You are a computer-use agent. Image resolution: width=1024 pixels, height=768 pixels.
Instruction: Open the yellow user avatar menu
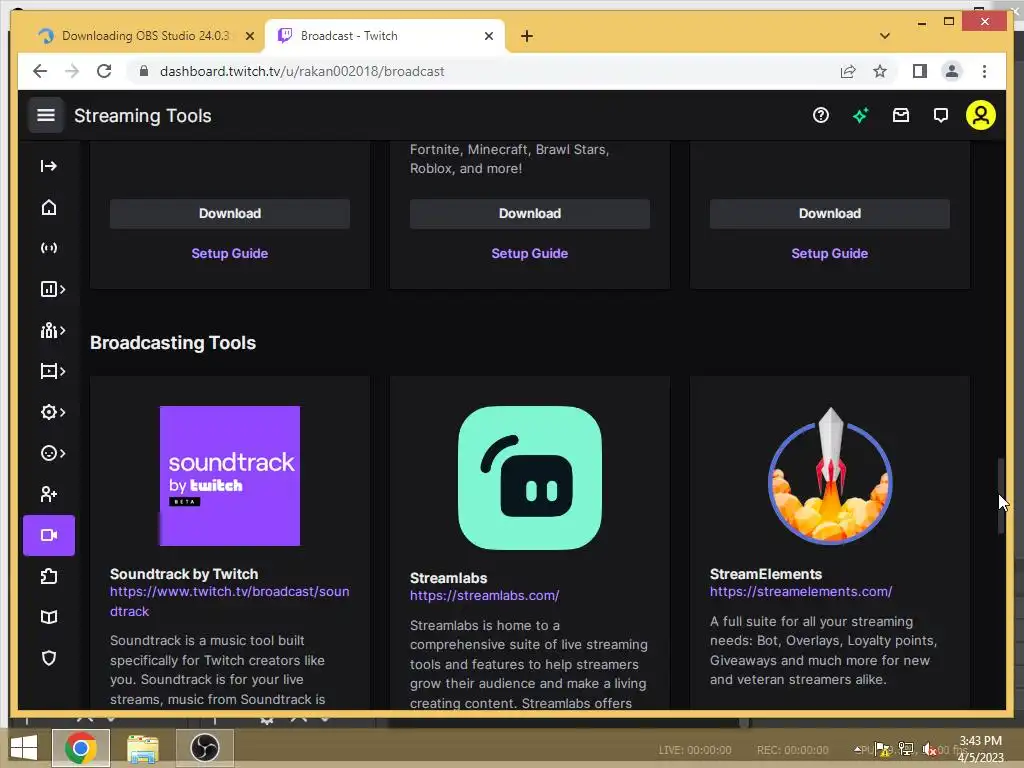[980, 116]
